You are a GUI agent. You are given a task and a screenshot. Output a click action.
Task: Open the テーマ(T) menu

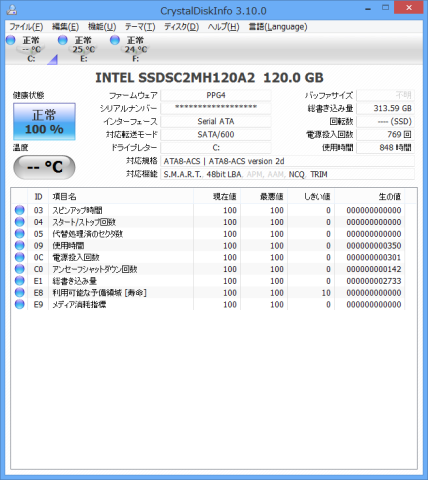click(140, 27)
